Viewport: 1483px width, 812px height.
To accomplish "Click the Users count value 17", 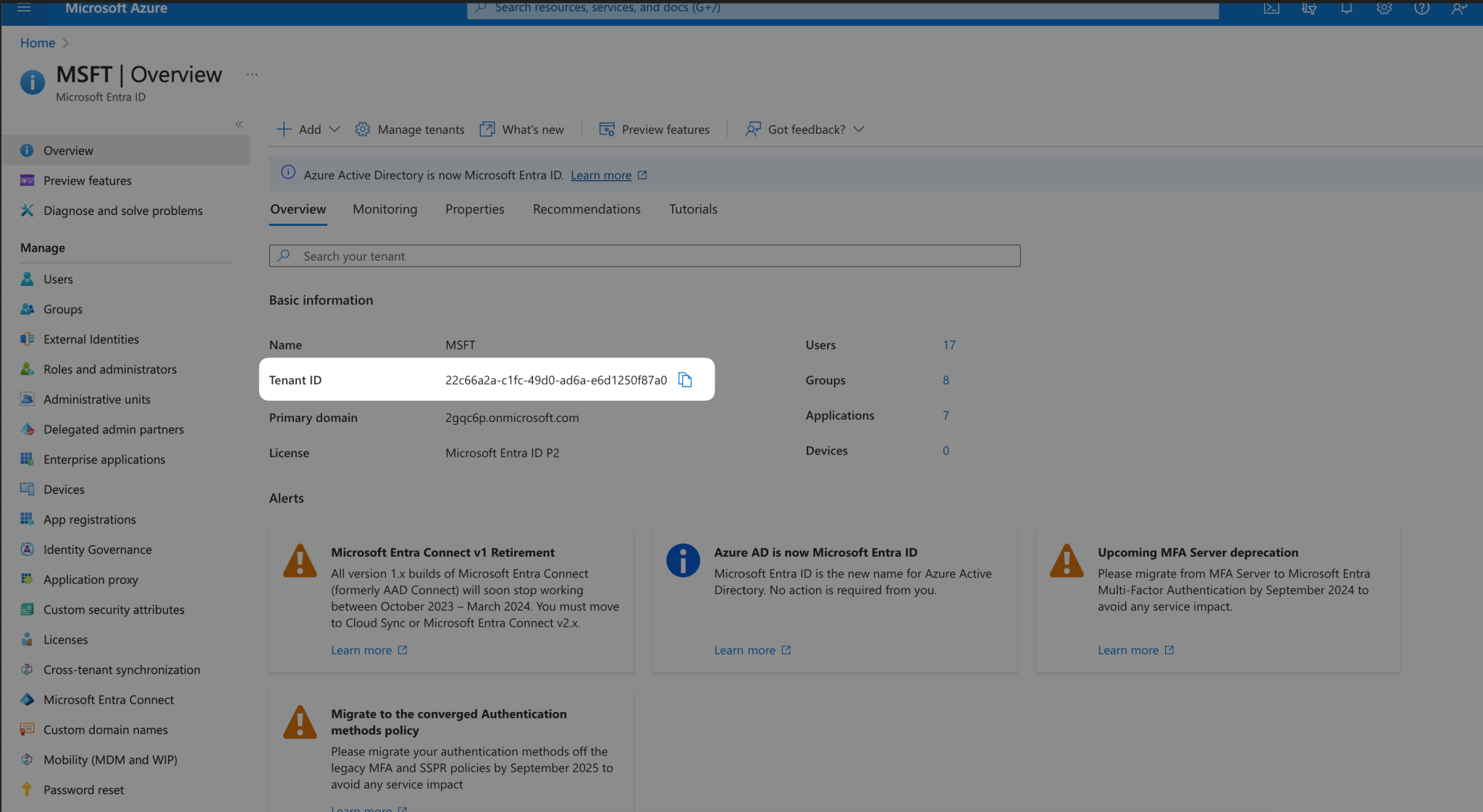I will (949, 344).
